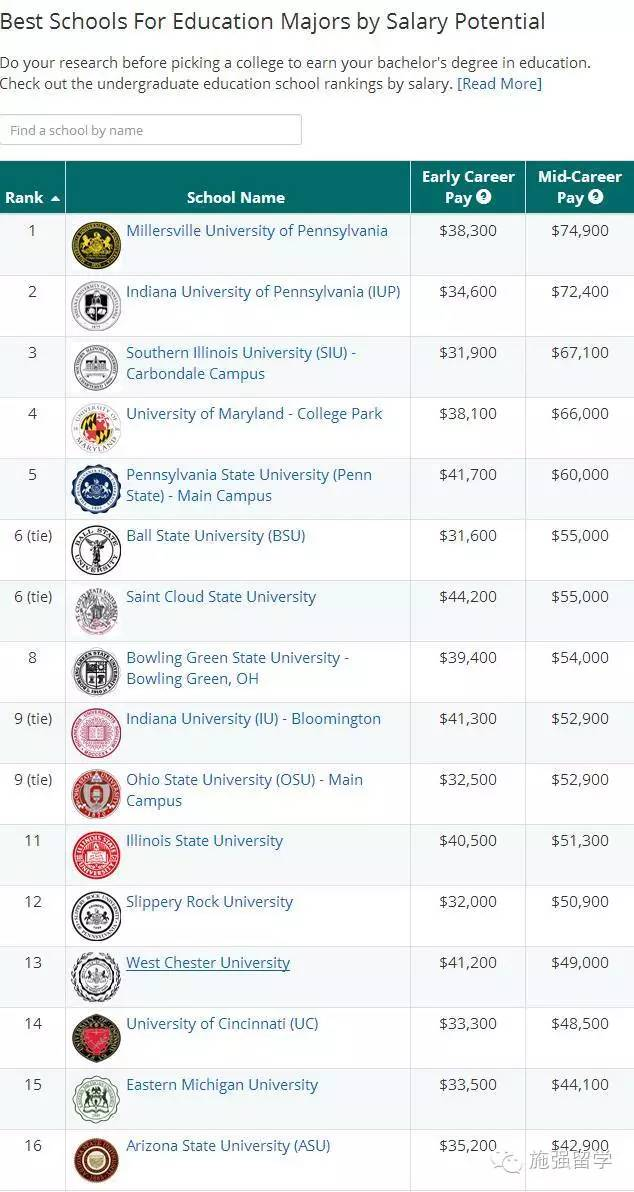Screen dimensions: 634x1192
Task: Click Early Career Pay help question icon
Action: [483, 198]
